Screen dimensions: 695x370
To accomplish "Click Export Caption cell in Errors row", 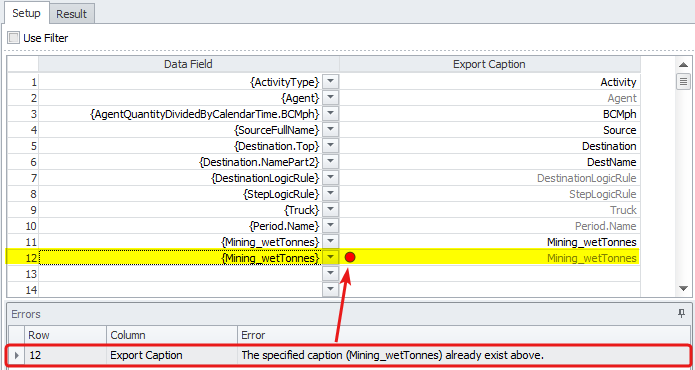I will [172, 355].
